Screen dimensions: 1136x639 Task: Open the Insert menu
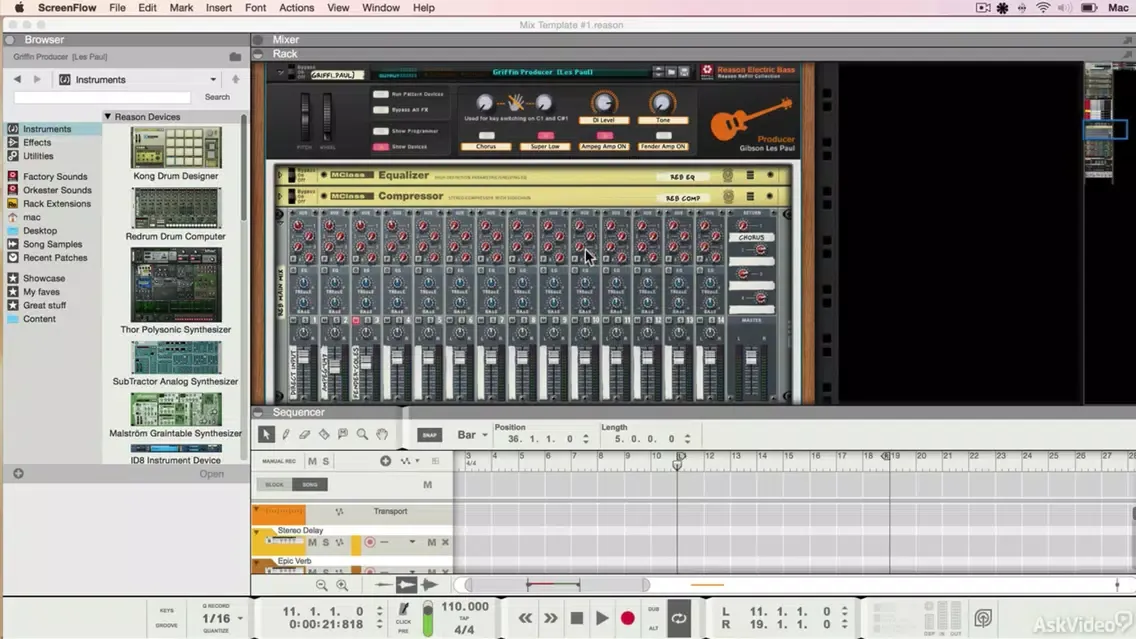click(x=219, y=8)
